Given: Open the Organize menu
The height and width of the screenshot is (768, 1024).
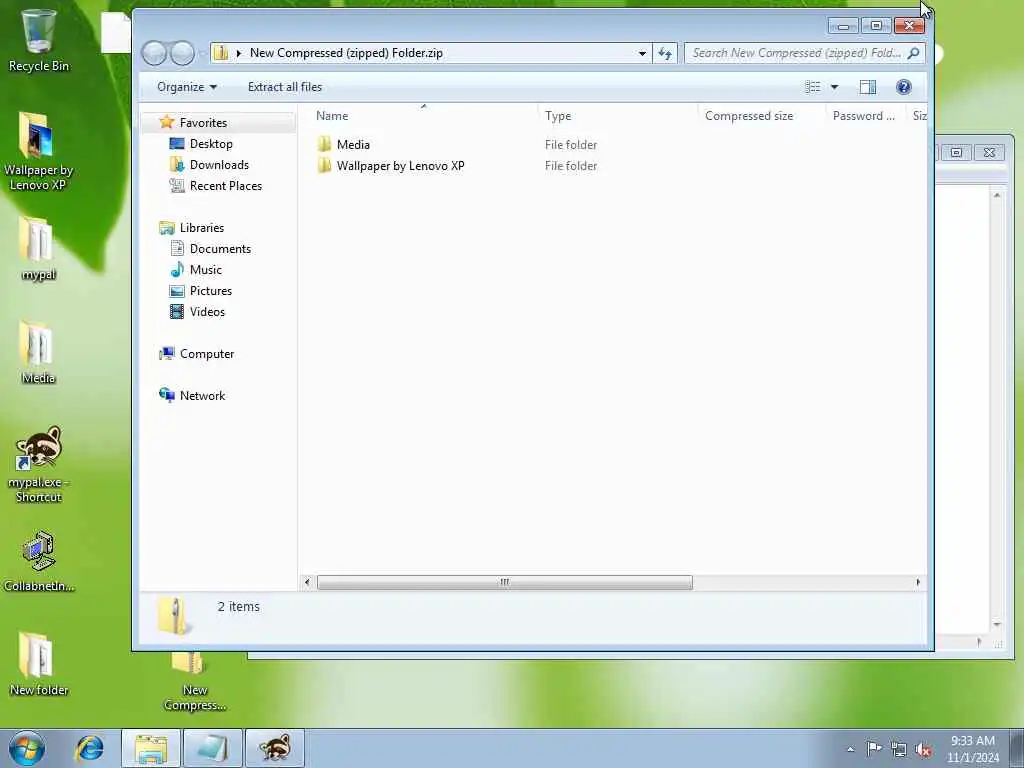Looking at the screenshot, I should [x=187, y=87].
